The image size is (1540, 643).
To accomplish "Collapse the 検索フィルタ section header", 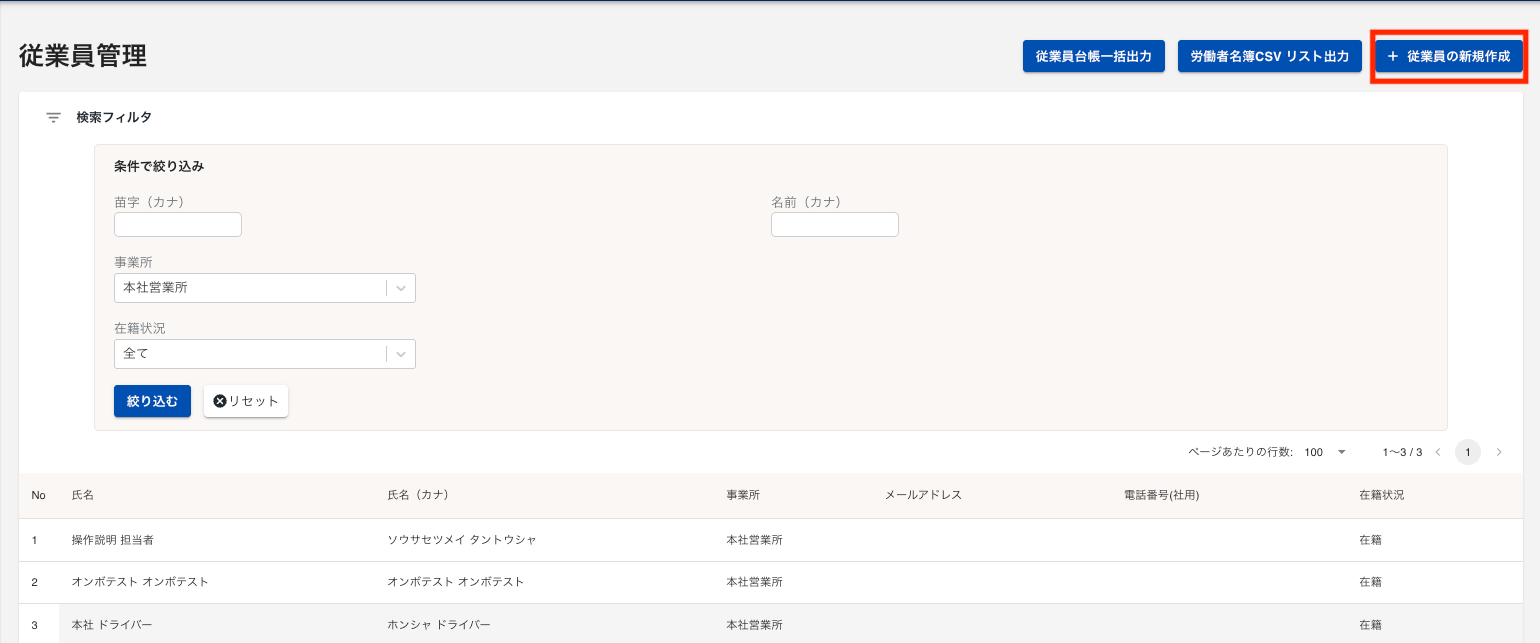I will [114, 118].
